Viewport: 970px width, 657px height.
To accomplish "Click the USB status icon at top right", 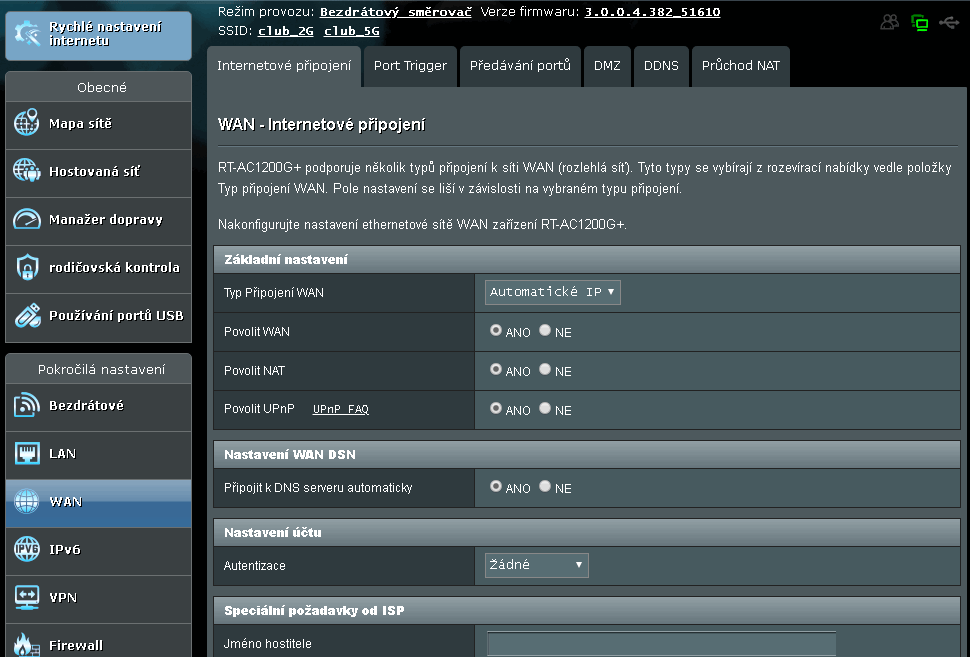I will click(x=948, y=22).
